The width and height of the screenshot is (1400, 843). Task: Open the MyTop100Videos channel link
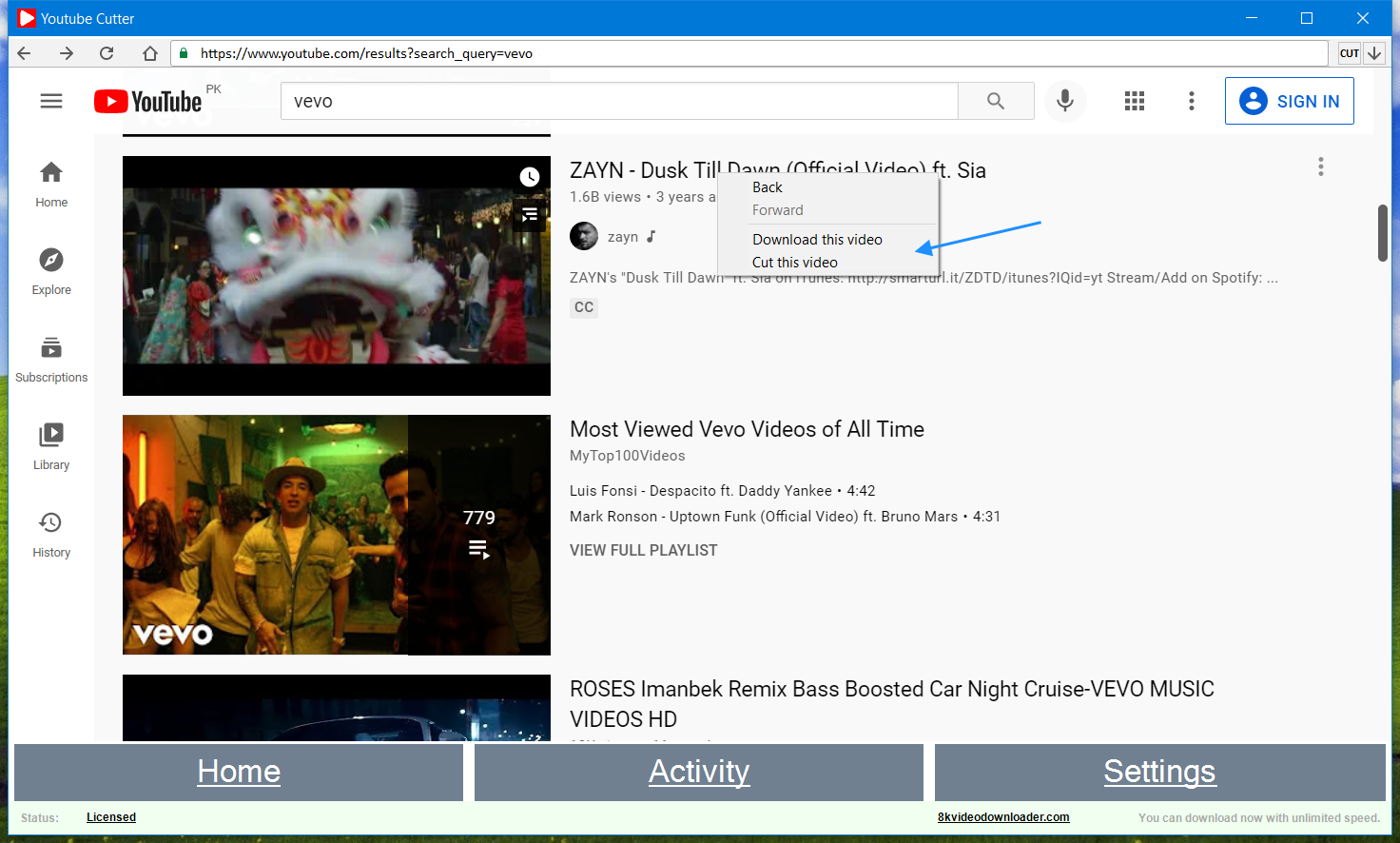(628, 456)
